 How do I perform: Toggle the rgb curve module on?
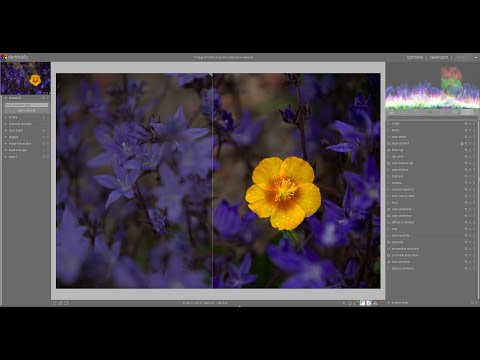[x=389, y=157]
